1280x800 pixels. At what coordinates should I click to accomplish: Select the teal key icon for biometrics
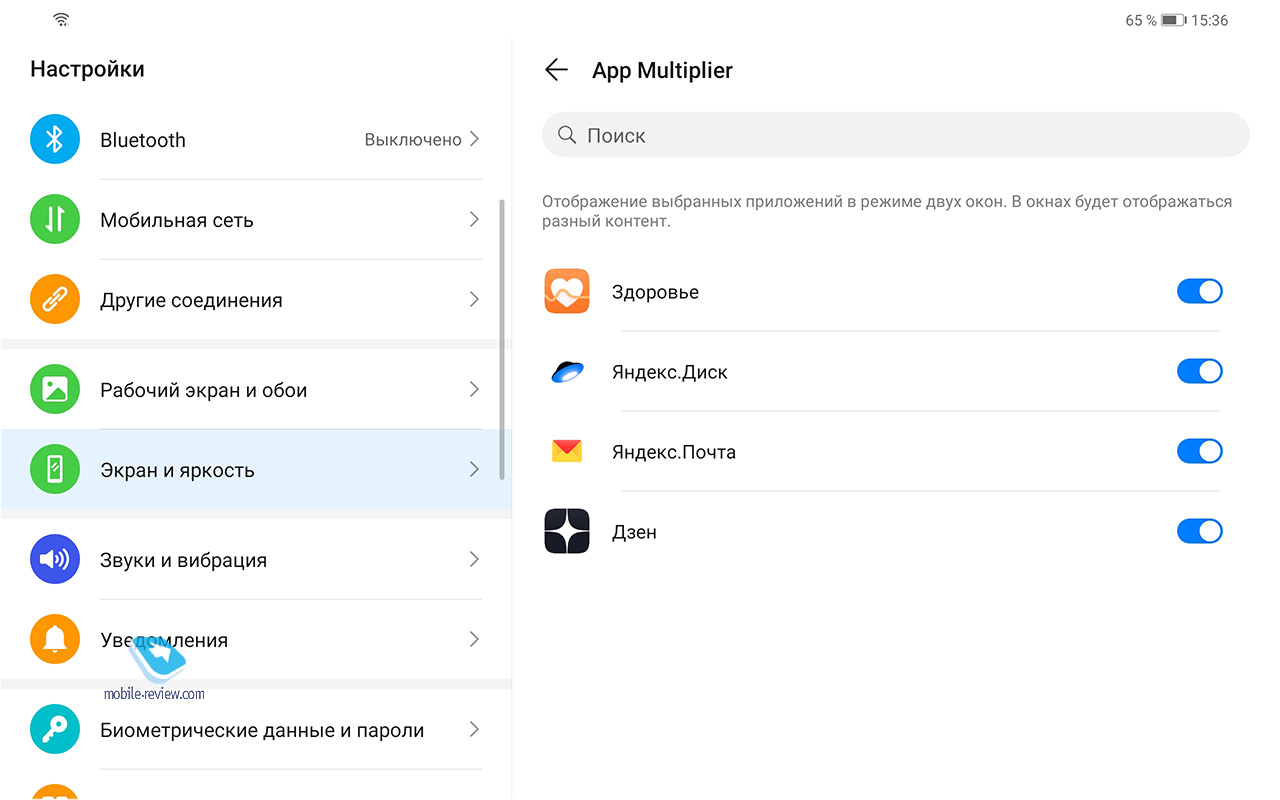tap(55, 730)
